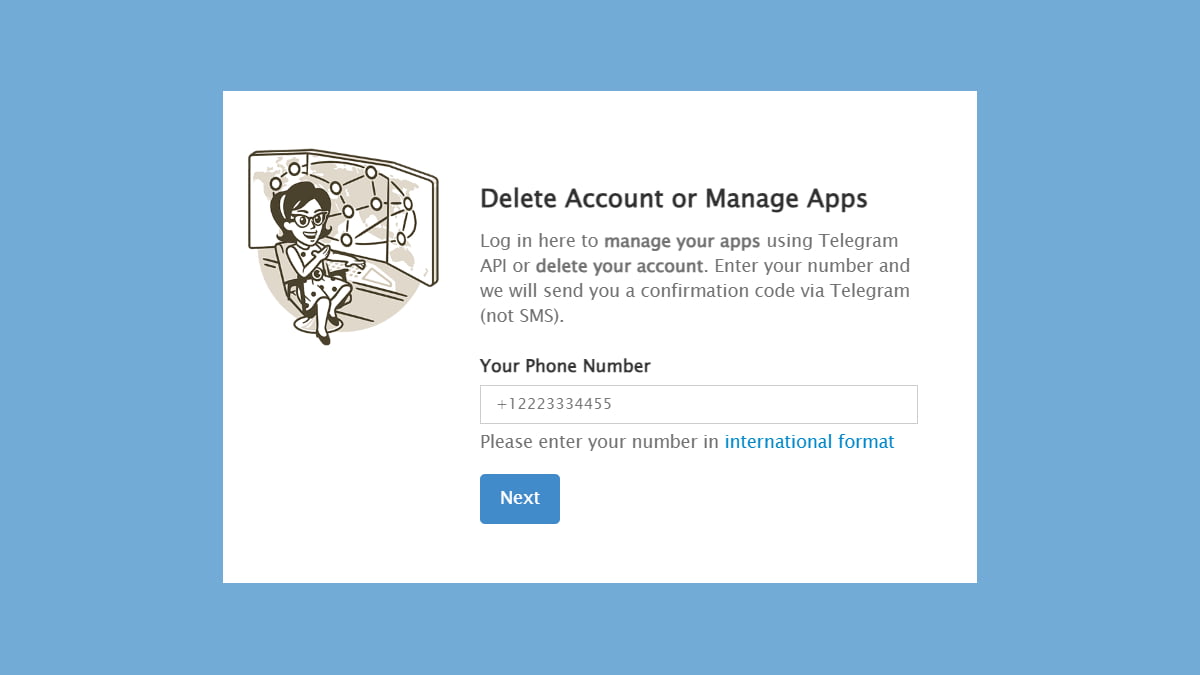This screenshot has height=675, width=1200.
Task: Click the bold "manage your apps" text
Action: coord(682,241)
